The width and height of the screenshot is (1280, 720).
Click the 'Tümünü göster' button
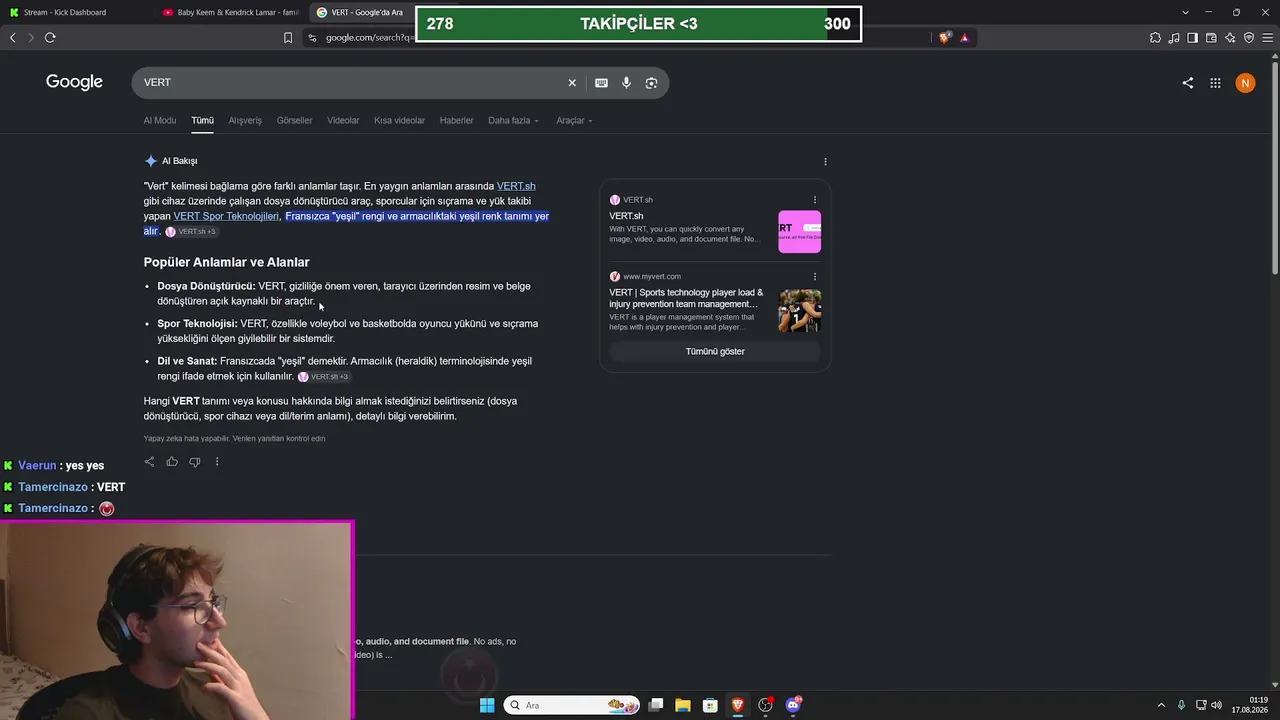point(715,352)
